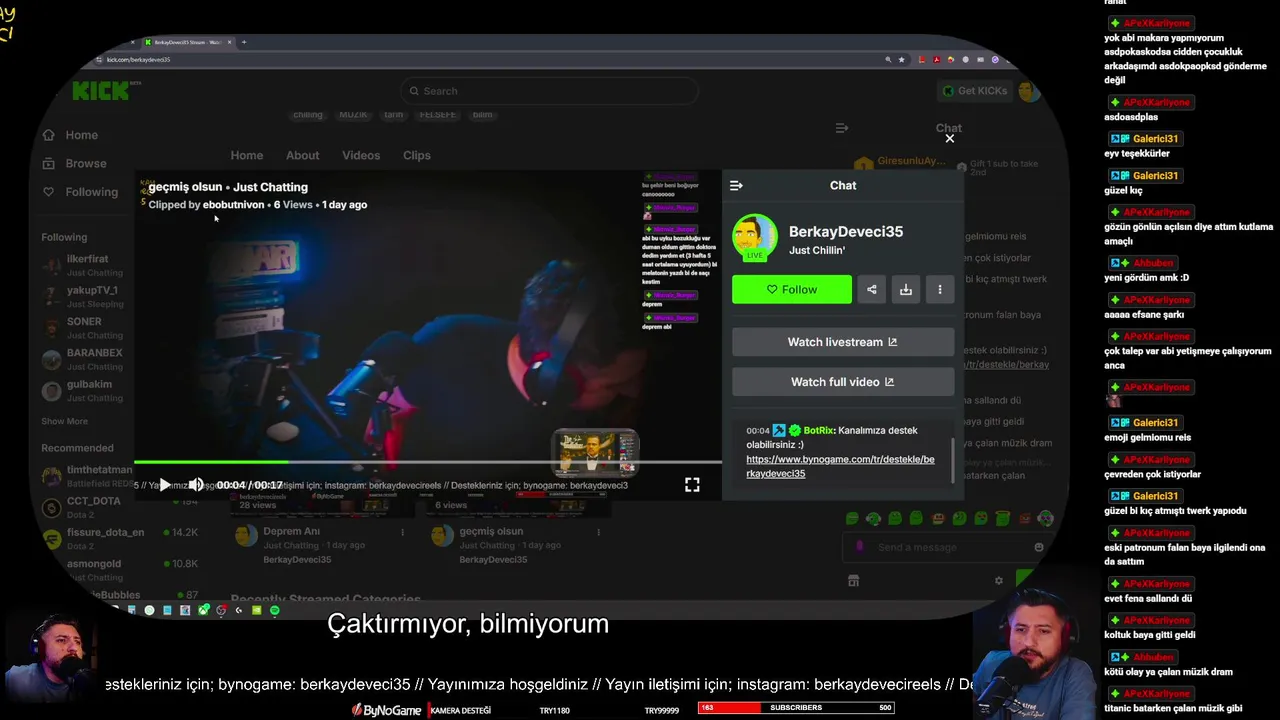Follow BerkayDeveci35 with the green button

pyautogui.click(x=792, y=289)
